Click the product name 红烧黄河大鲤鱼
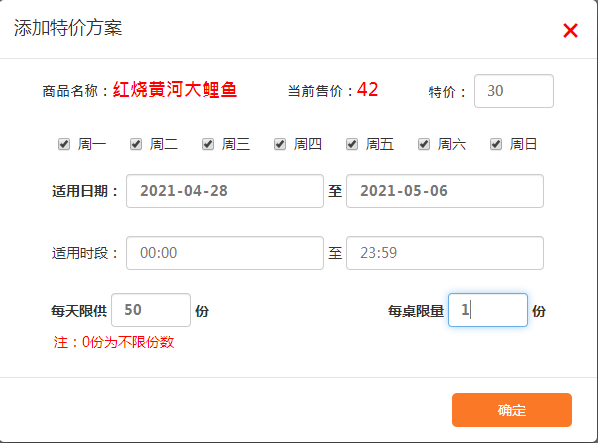This screenshot has height=443, width=598. pos(175,90)
